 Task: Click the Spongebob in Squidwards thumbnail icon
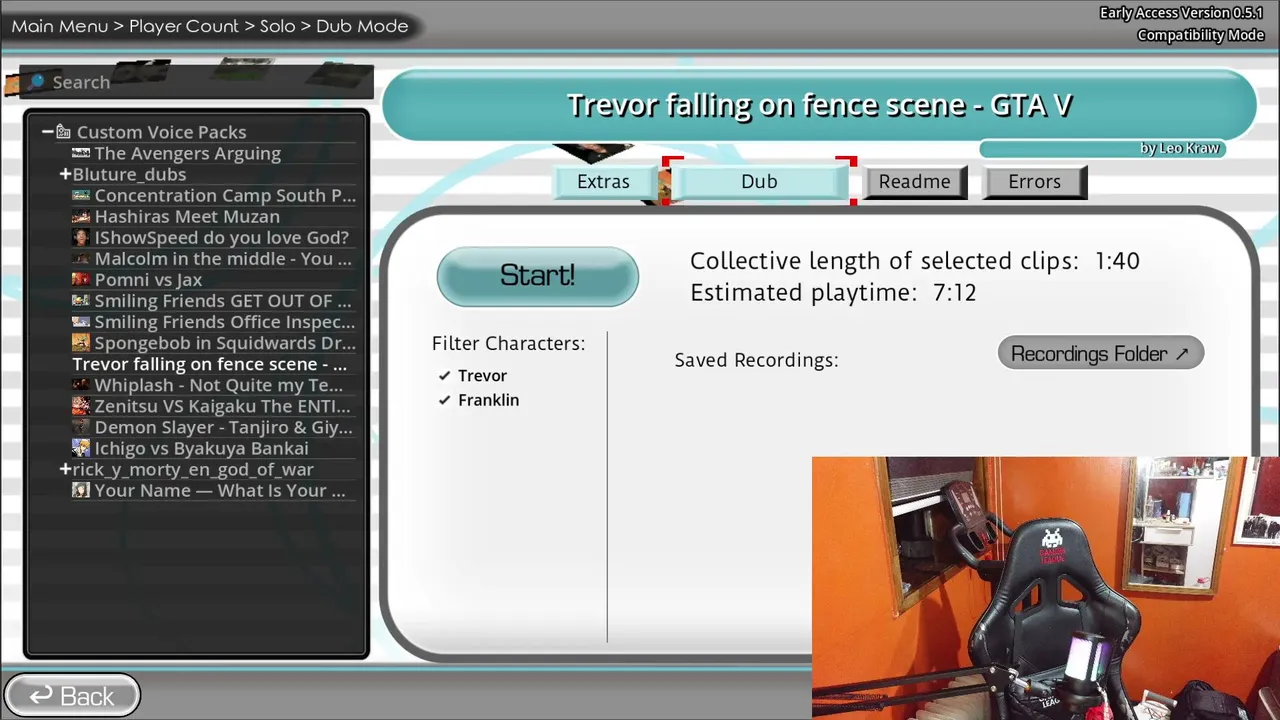pos(81,343)
